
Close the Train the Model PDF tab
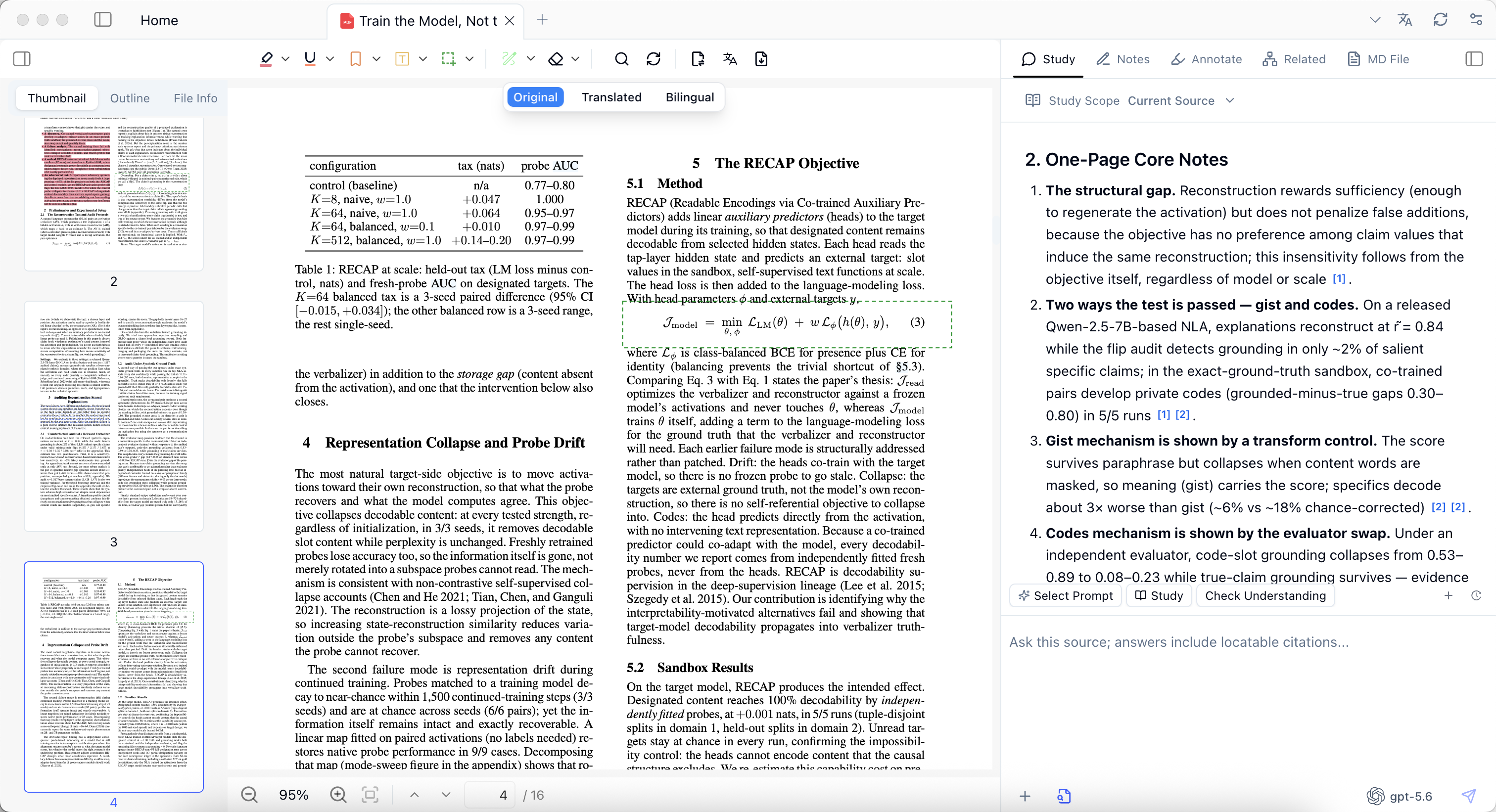[510, 21]
